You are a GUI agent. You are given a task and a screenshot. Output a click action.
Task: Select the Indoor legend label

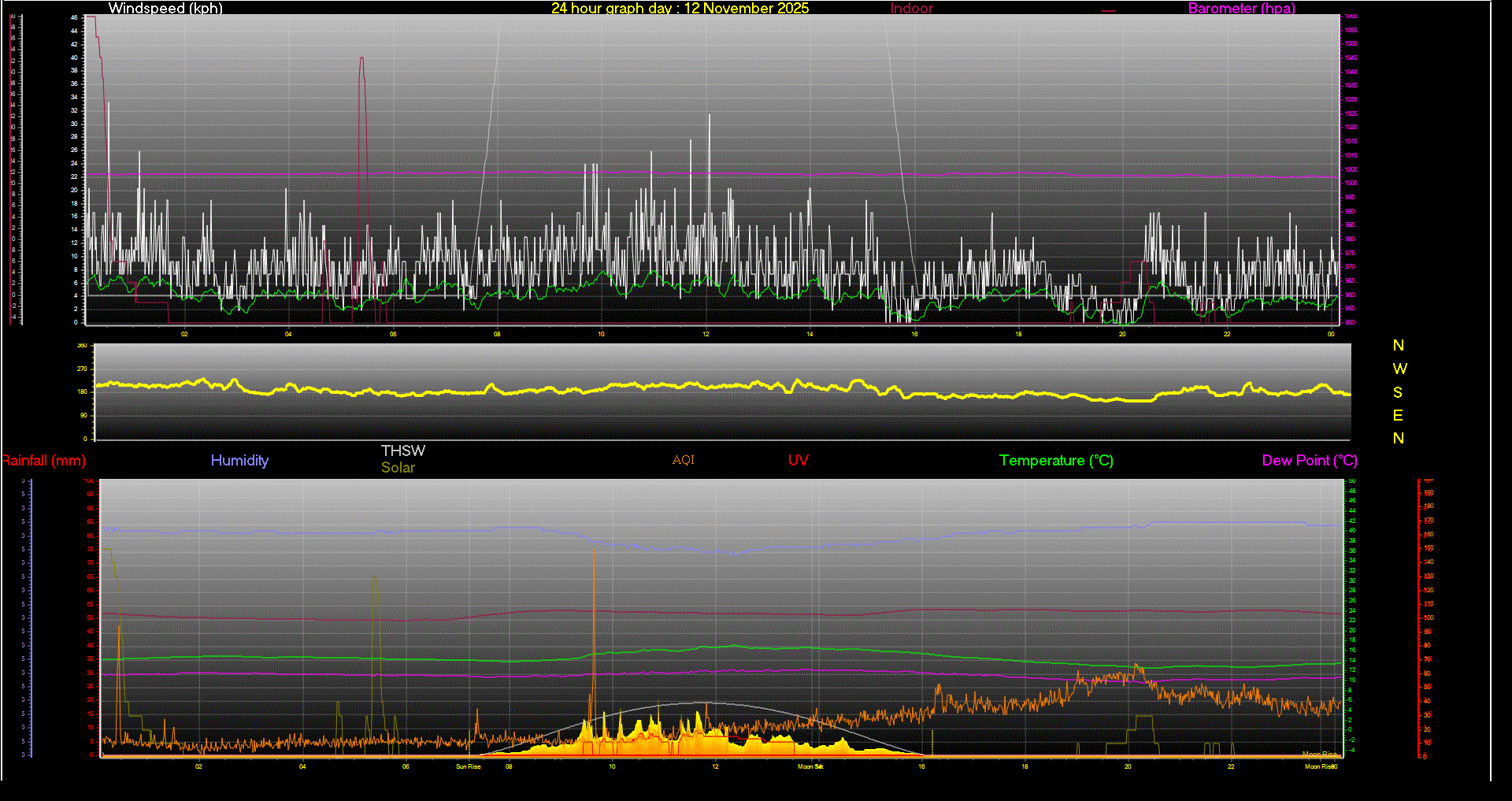click(x=911, y=8)
